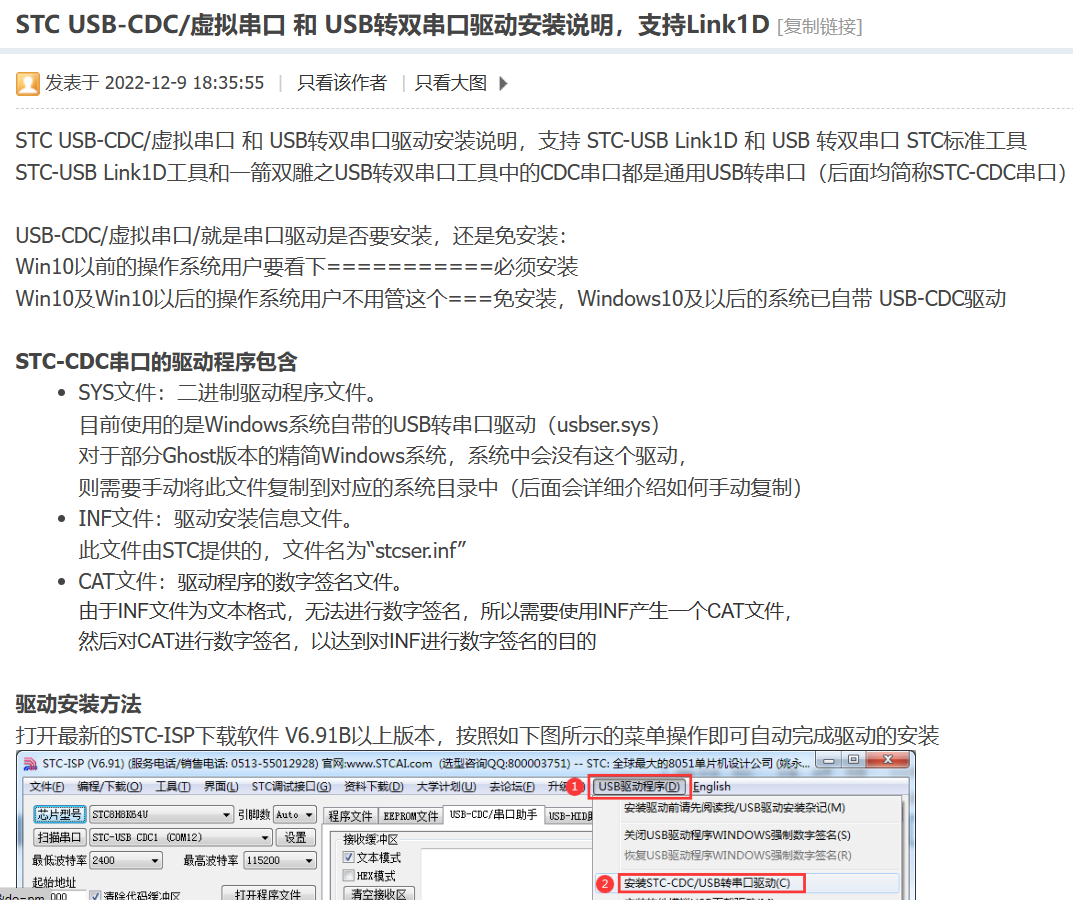Select 安装驱动前请先阅读我/USB驱动安装杂记(M) menu entry
This screenshot has width=1073, height=900.
point(734,808)
